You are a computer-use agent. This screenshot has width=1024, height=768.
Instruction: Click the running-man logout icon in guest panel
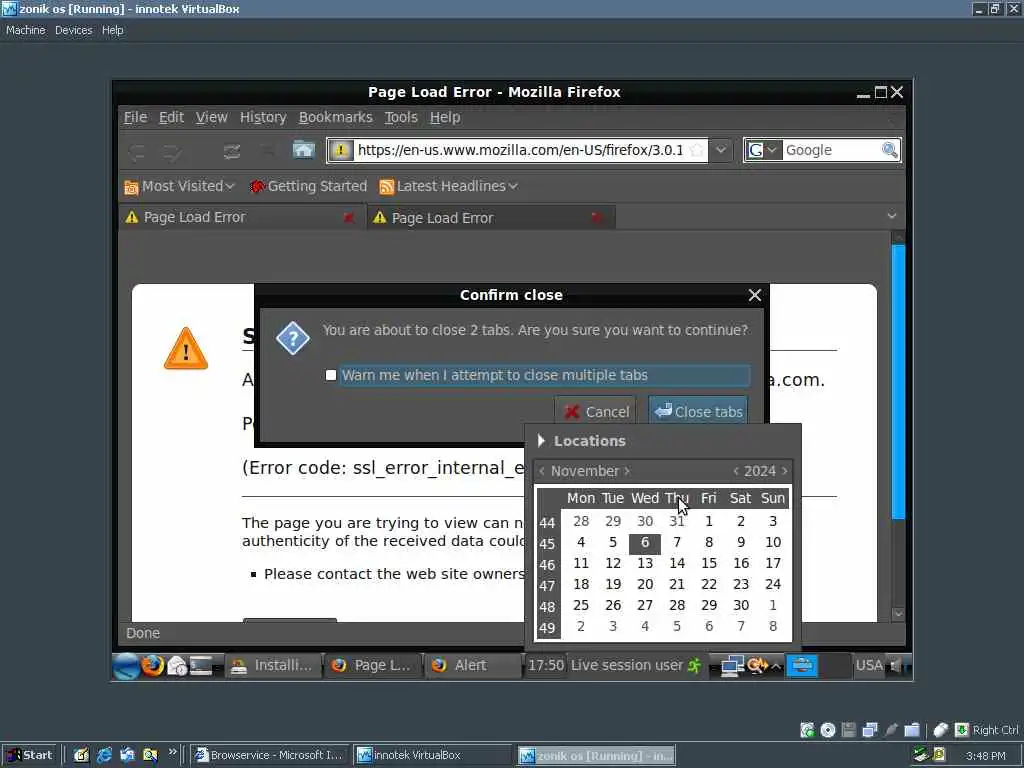tap(695, 665)
